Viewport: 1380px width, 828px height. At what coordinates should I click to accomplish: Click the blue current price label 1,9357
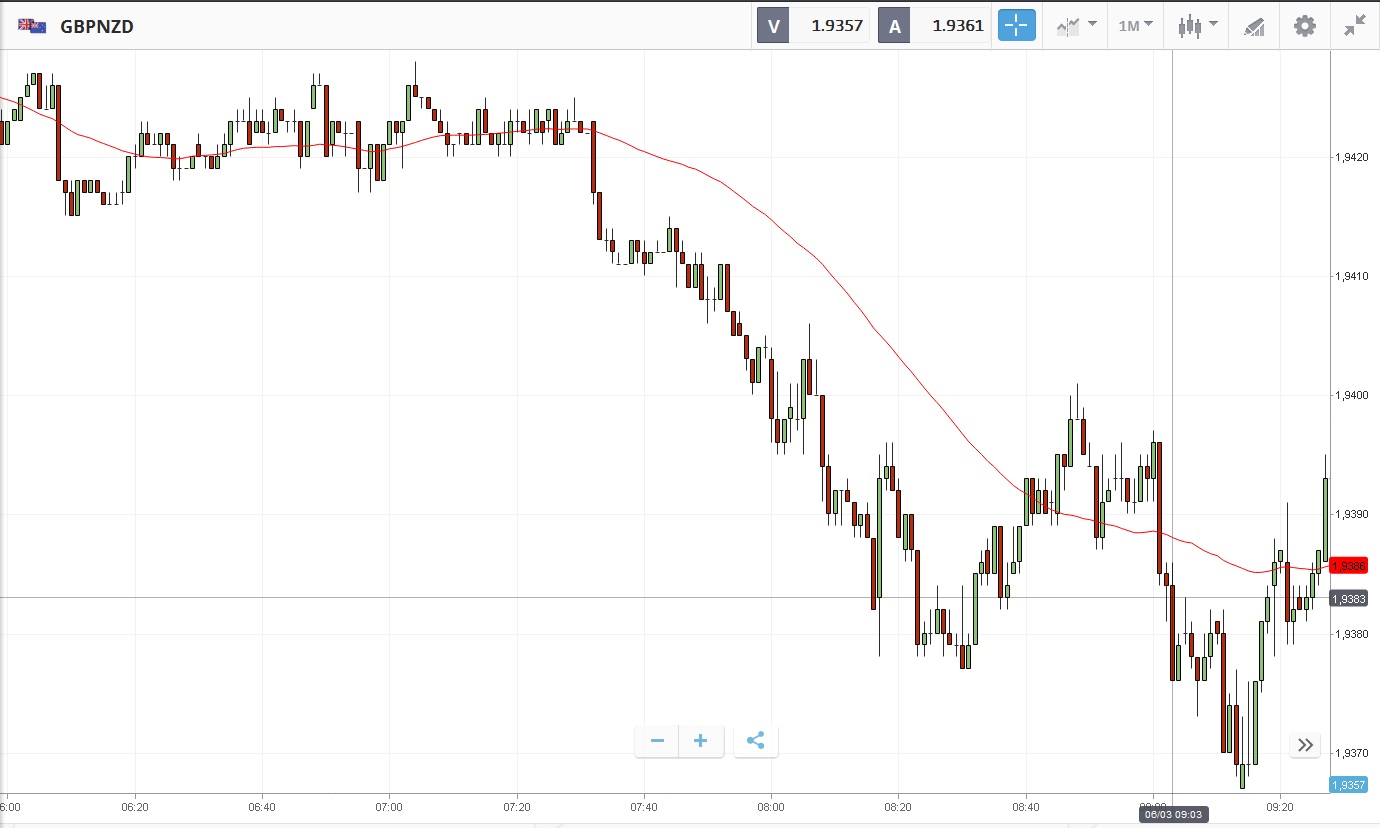[1348, 785]
